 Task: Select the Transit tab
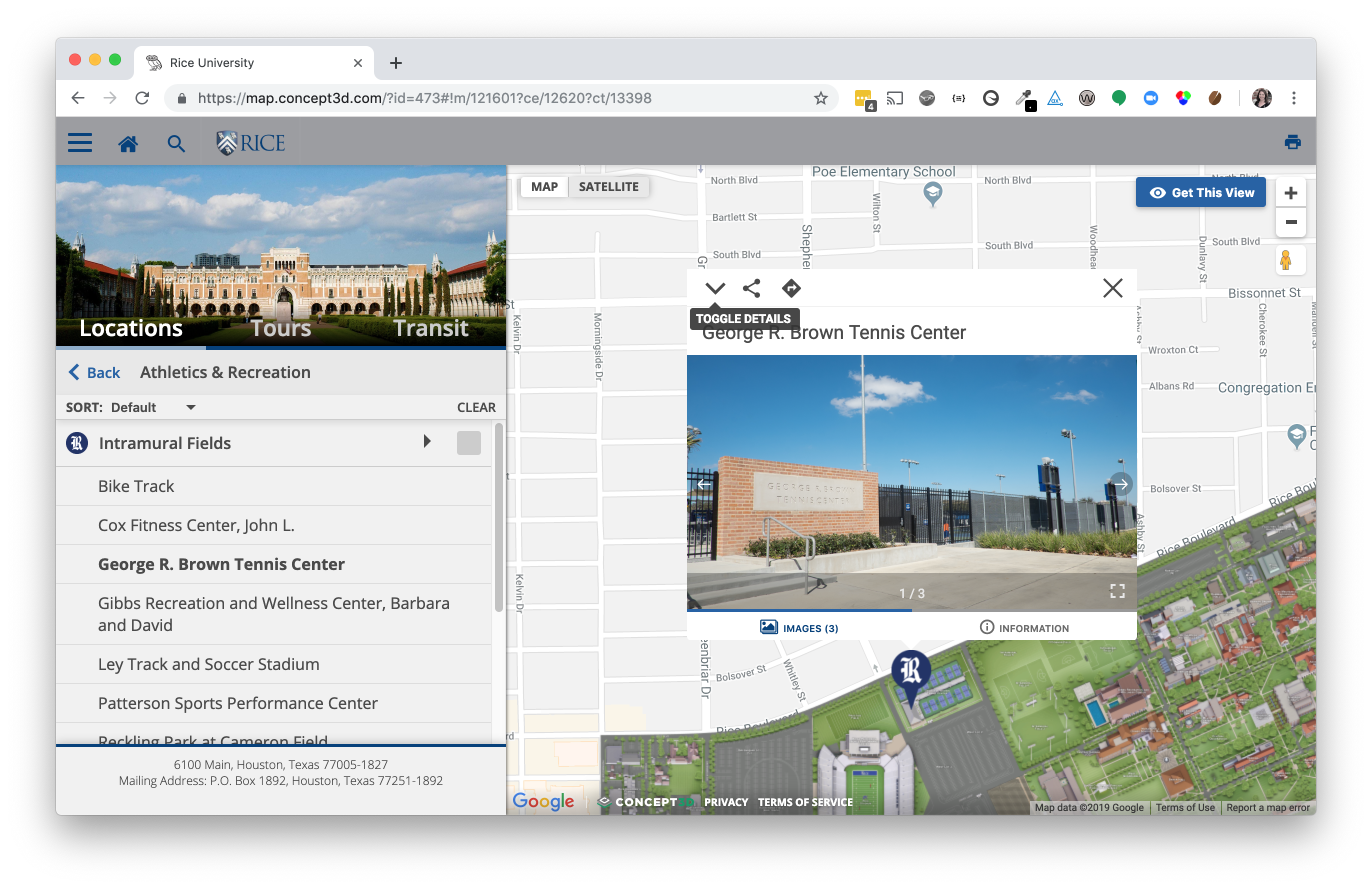(x=430, y=328)
